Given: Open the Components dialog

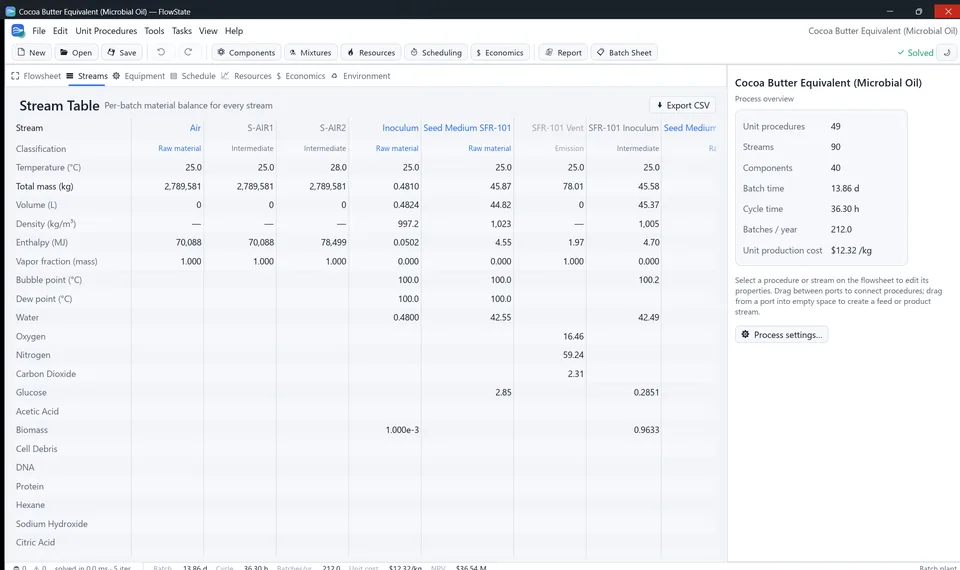Looking at the screenshot, I should pyautogui.click(x=246, y=53).
